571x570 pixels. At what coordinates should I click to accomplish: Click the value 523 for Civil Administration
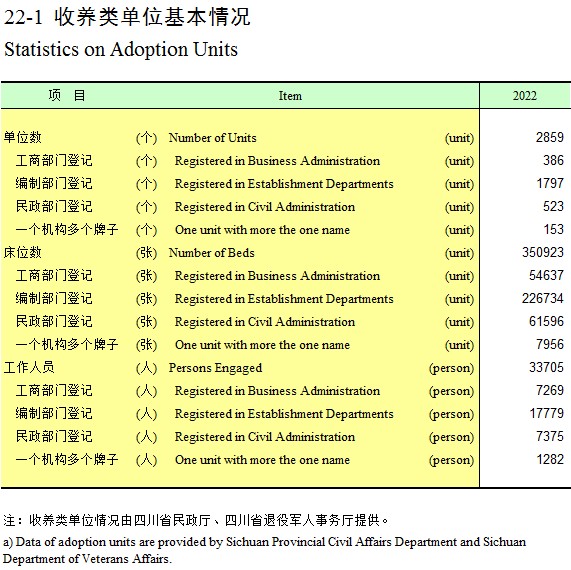(554, 206)
